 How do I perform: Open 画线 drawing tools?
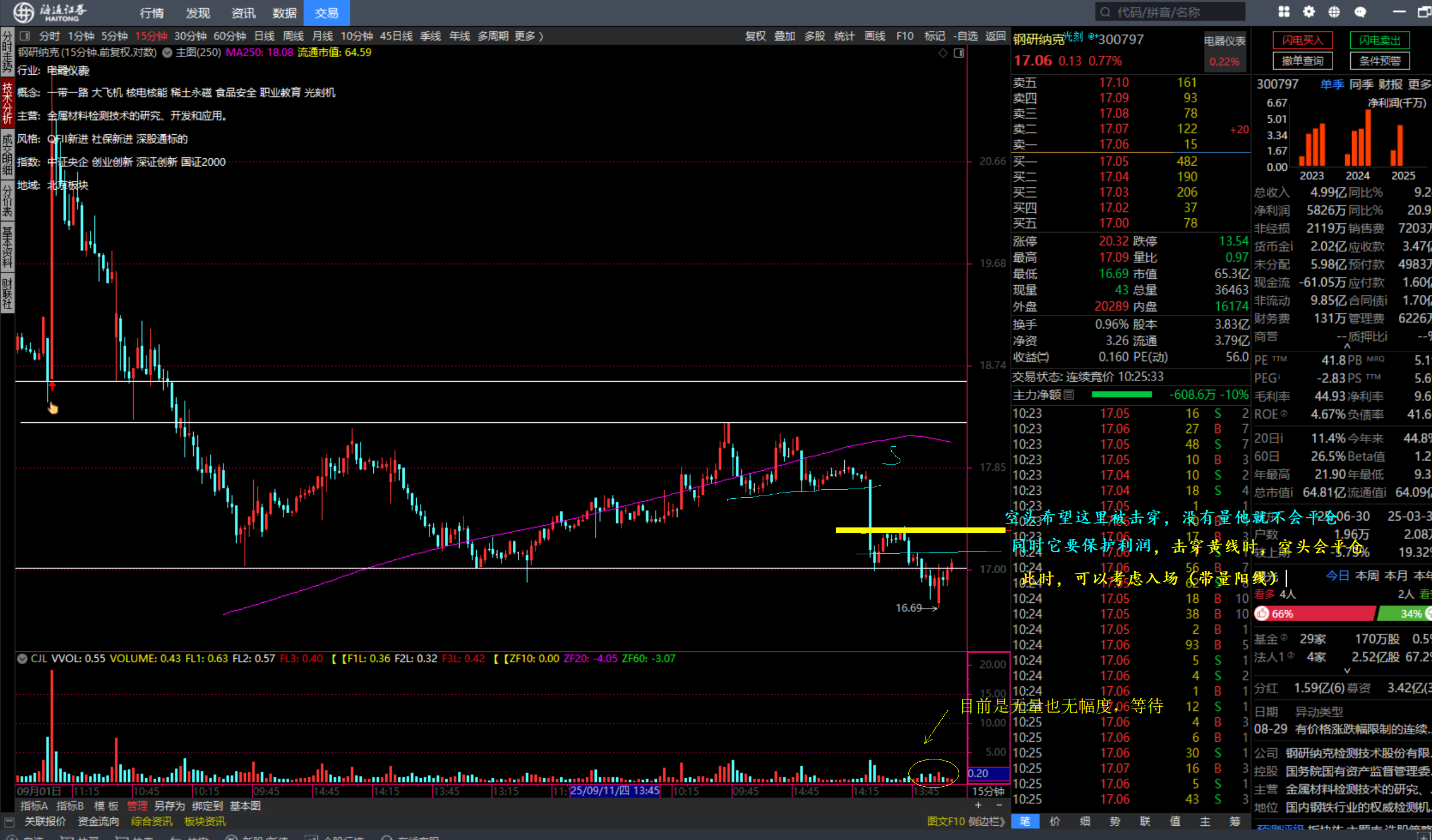click(x=875, y=36)
